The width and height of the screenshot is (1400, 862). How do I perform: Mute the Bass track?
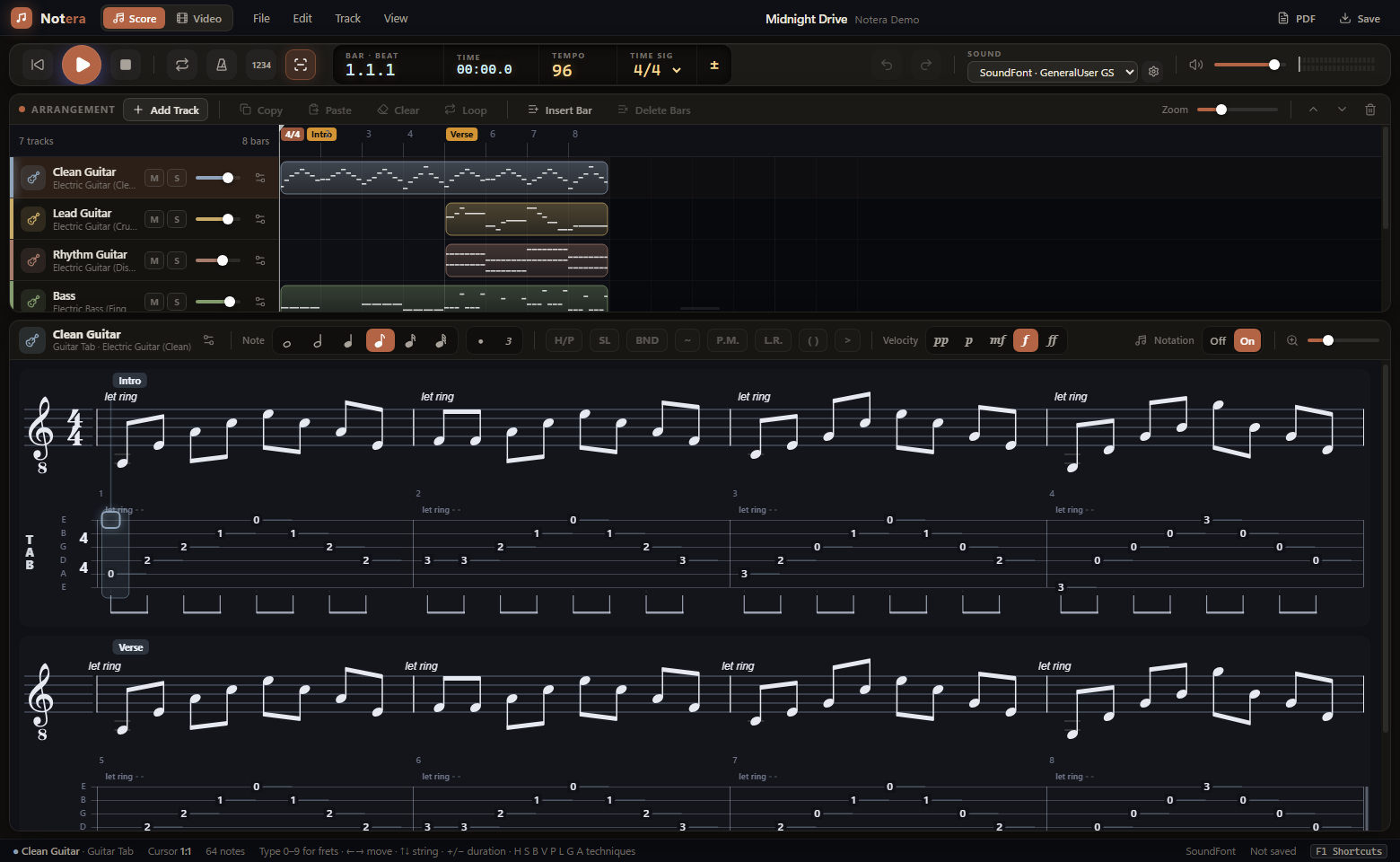click(154, 302)
